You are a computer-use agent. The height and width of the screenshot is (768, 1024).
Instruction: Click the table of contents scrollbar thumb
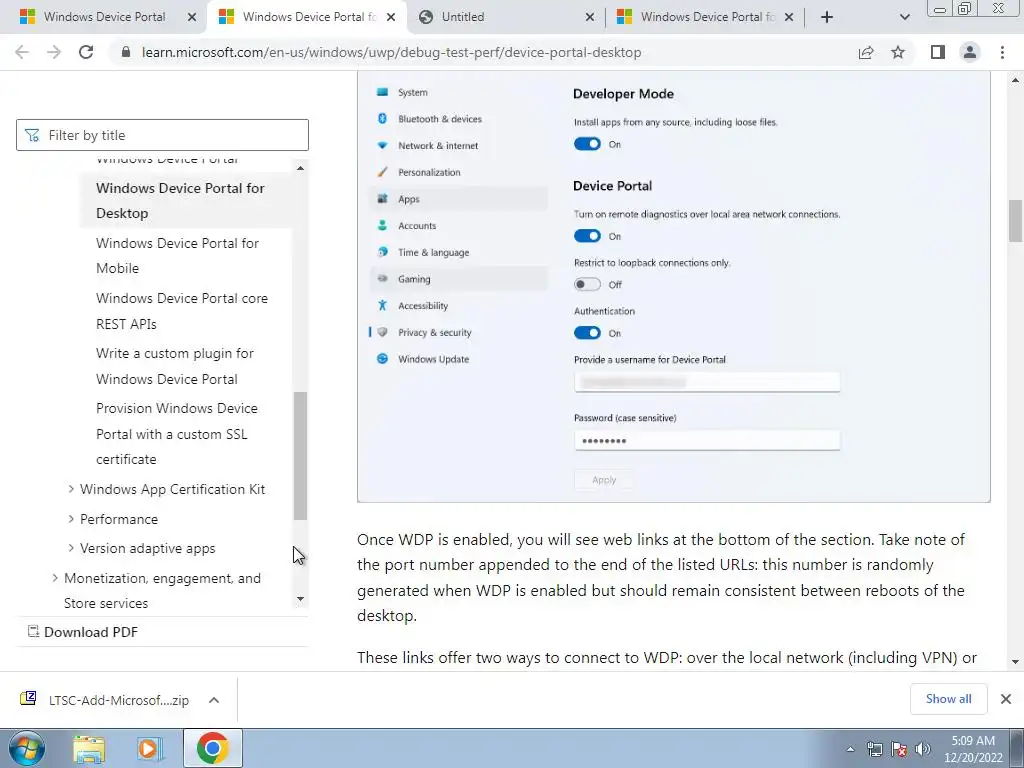(x=300, y=456)
